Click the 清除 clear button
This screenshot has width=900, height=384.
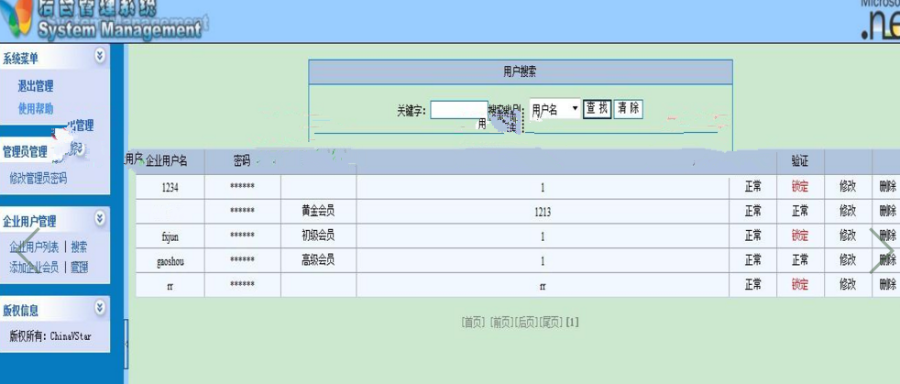[x=629, y=109]
